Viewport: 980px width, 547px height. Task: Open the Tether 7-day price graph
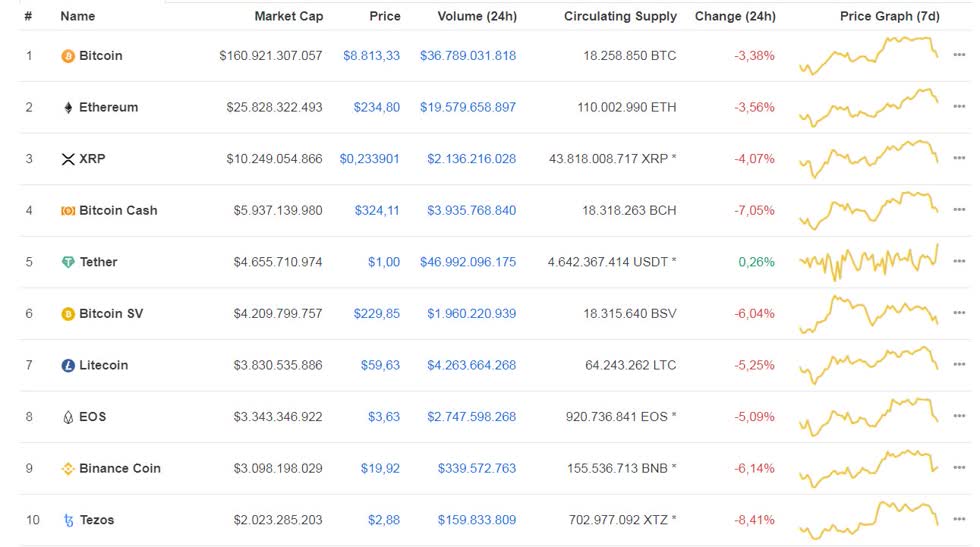[869, 262]
